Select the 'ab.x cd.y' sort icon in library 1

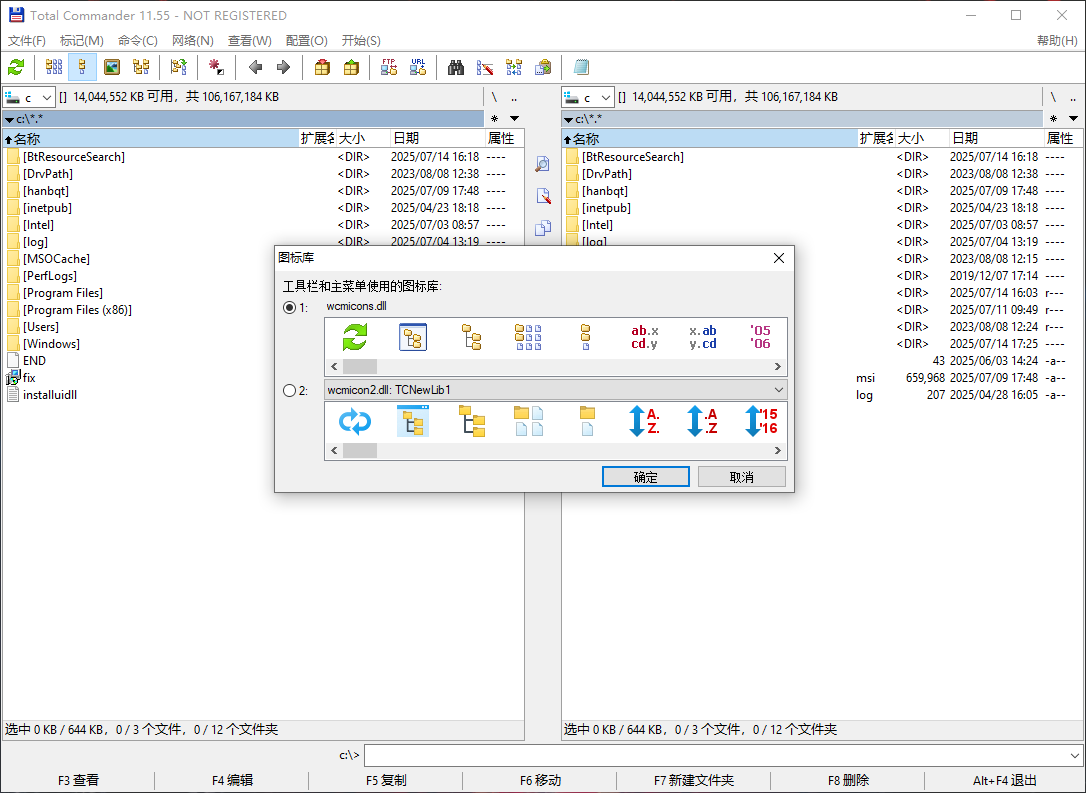coord(645,337)
